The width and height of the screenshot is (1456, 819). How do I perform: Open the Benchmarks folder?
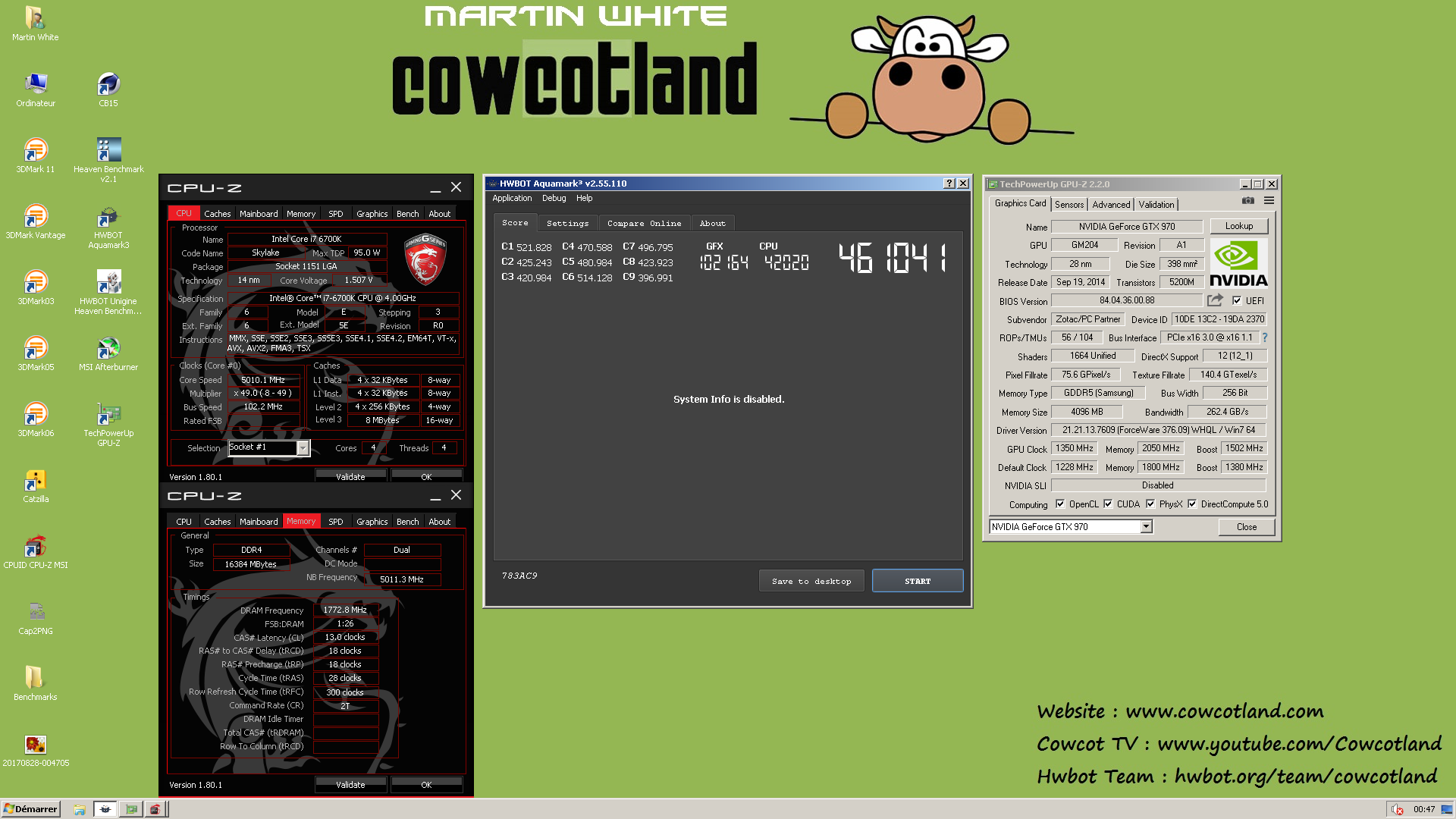(x=36, y=683)
